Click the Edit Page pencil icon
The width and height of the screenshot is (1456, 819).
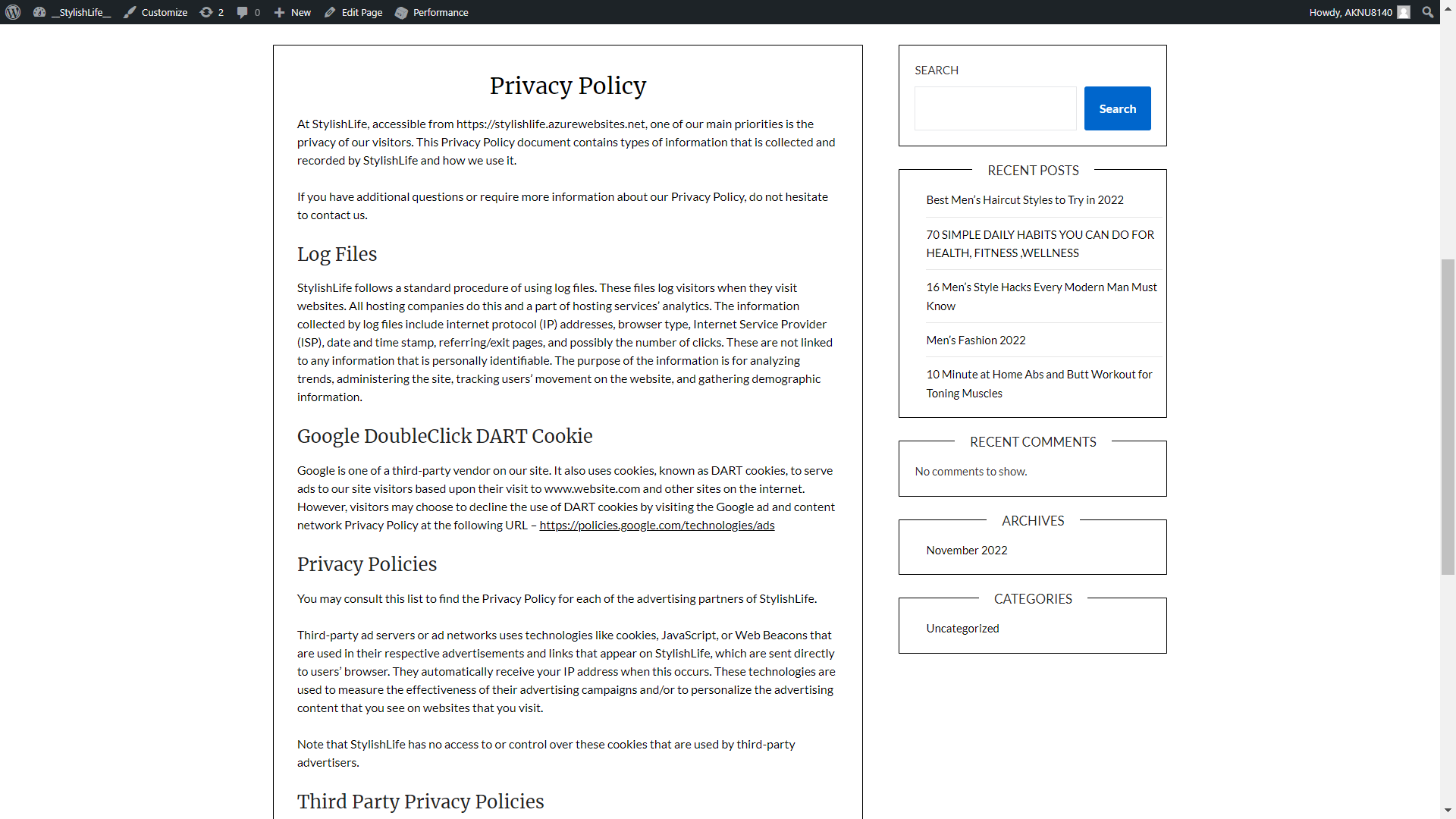[330, 12]
